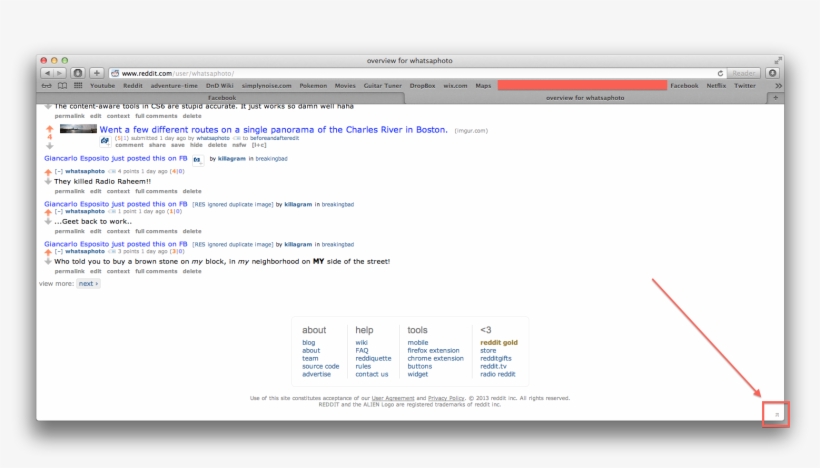
Task: Open the Charles River panorama post title
Action: [x=274, y=130]
